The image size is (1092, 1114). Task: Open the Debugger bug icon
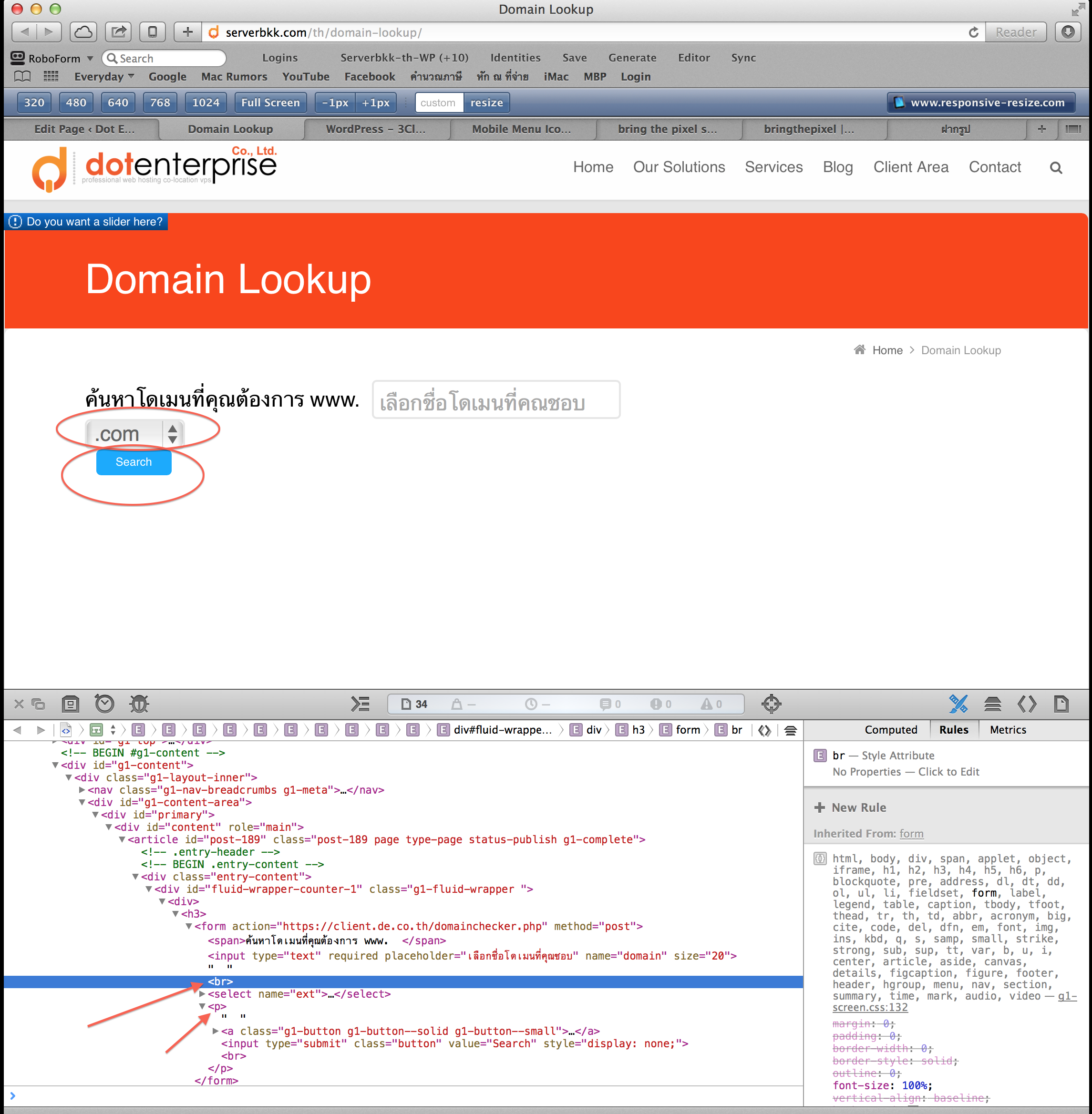[x=139, y=704]
